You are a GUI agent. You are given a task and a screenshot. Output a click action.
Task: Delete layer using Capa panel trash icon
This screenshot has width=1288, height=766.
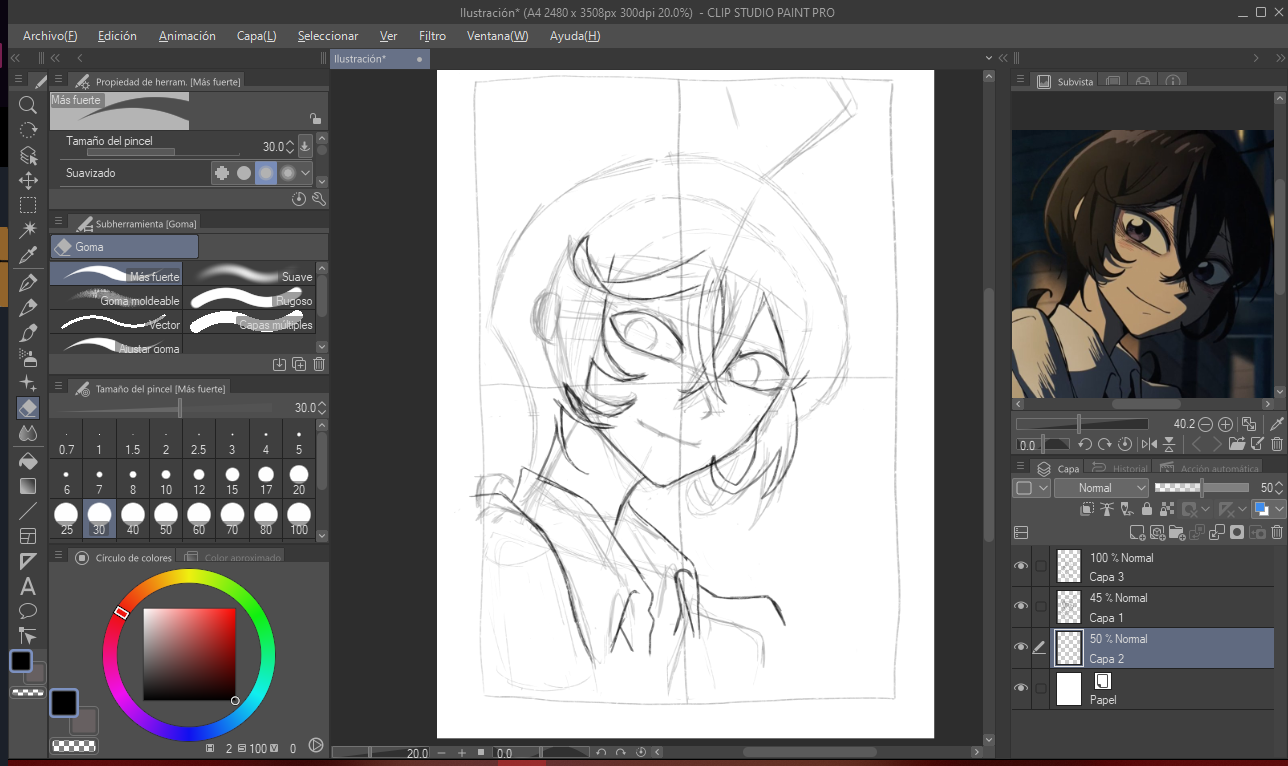pos(1277,533)
